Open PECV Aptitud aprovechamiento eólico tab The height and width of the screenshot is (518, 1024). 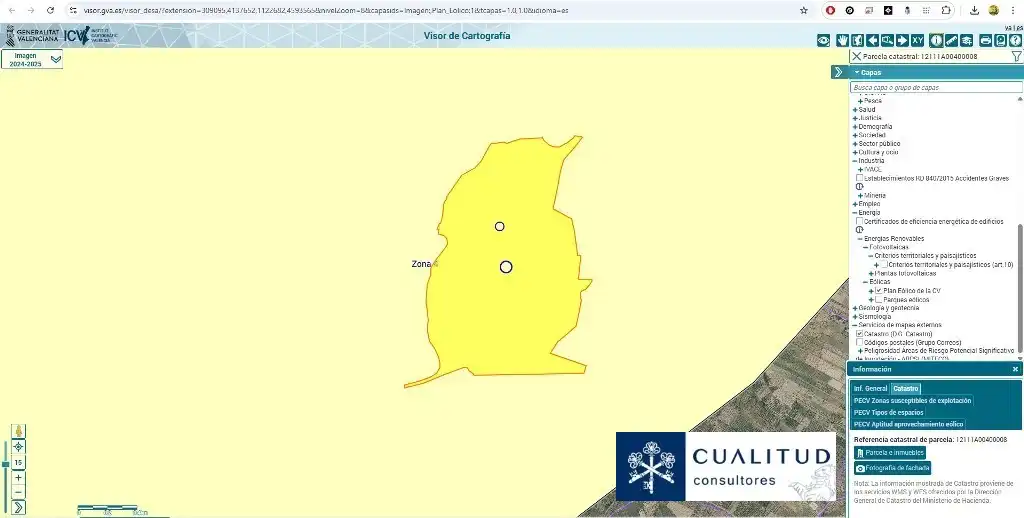908,424
